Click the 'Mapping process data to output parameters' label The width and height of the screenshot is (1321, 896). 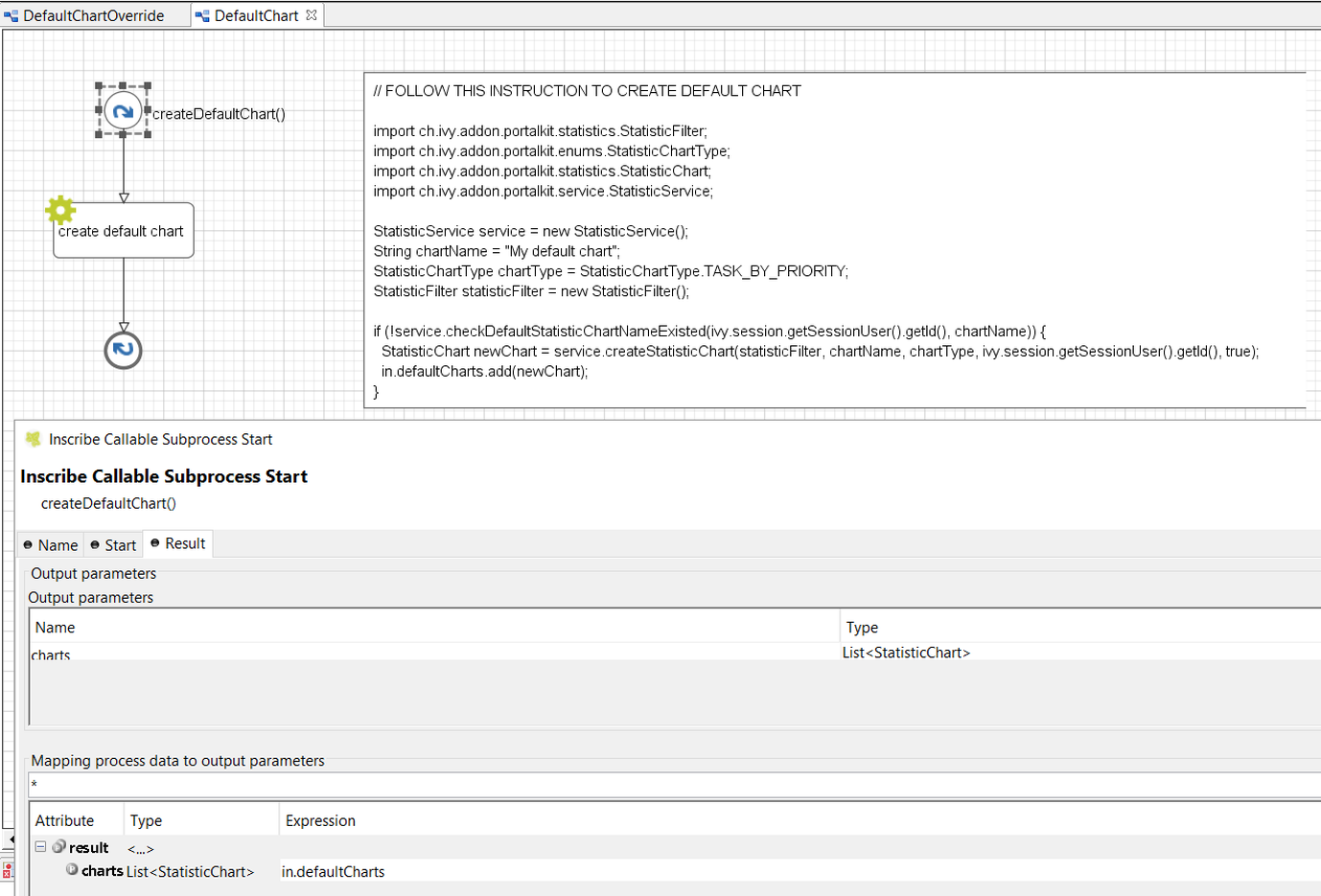(x=177, y=761)
